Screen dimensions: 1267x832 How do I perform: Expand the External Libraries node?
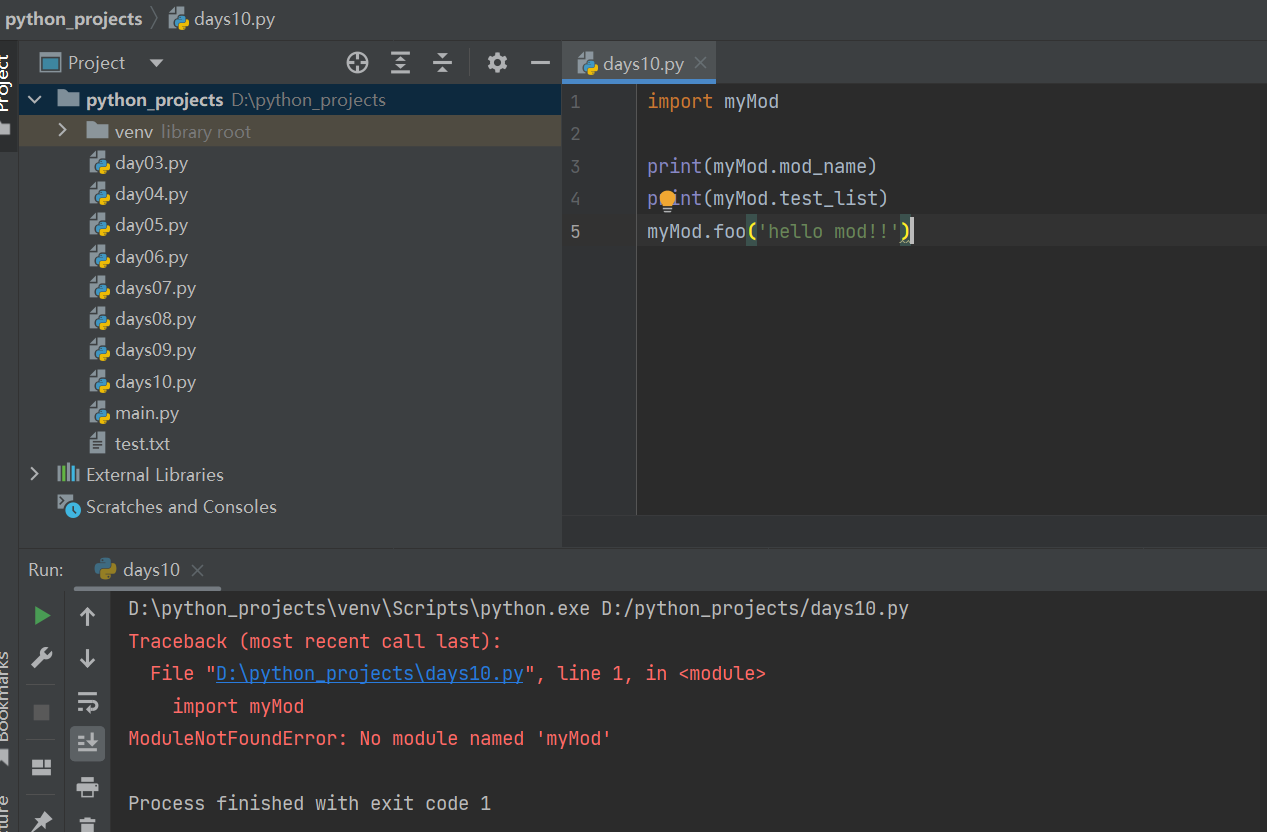[35, 474]
